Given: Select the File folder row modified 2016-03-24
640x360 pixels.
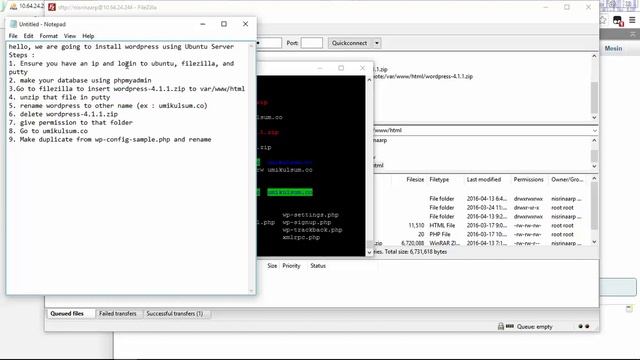Looking at the screenshot, I should point(482,207).
